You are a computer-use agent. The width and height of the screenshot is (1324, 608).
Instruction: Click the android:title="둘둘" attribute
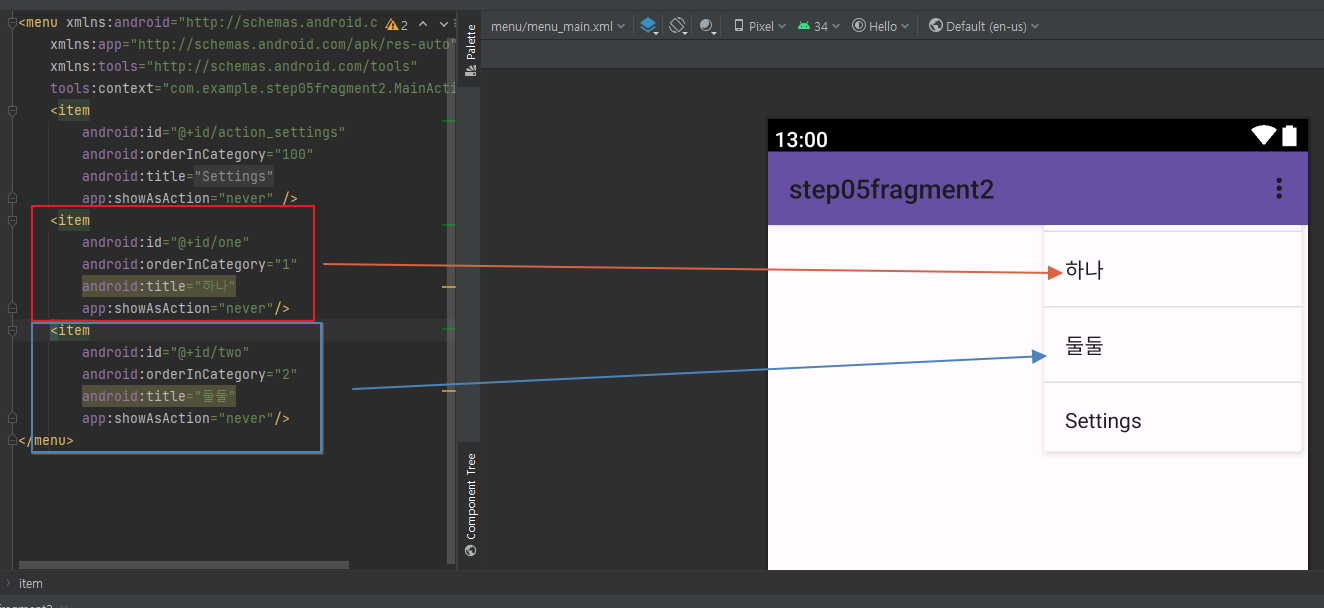[159, 396]
